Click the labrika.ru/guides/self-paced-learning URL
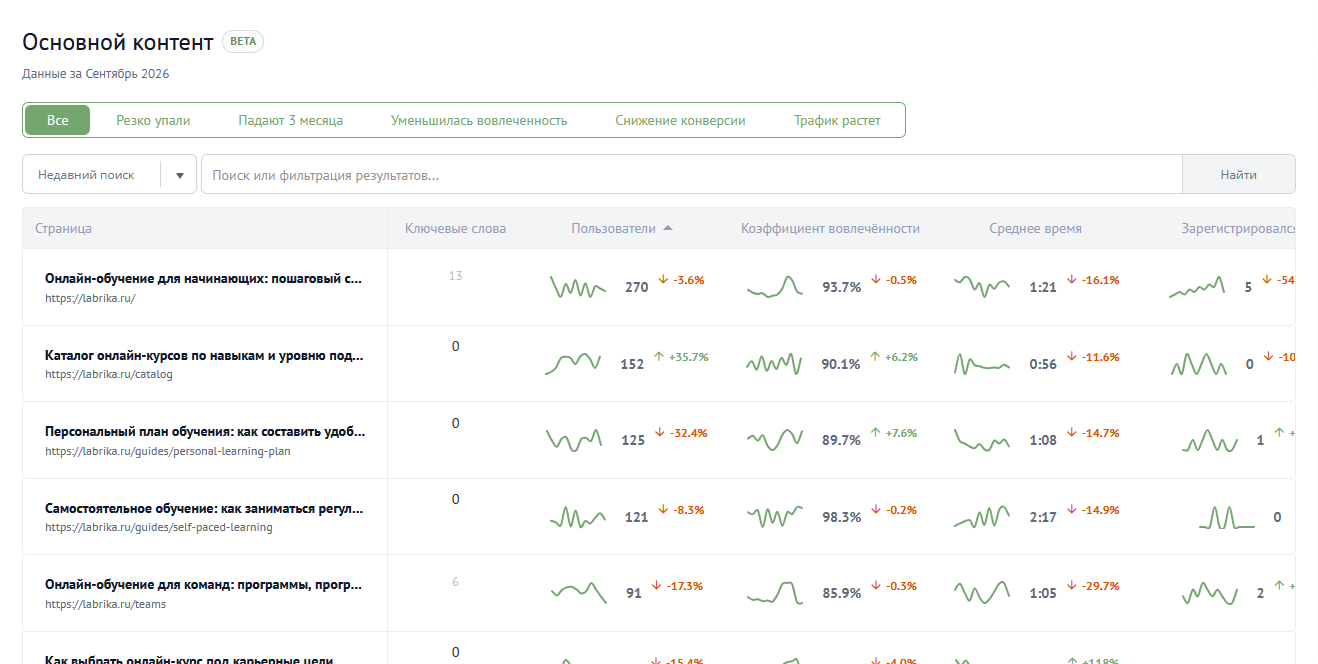This screenshot has width=1318, height=664. click(158, 528)
